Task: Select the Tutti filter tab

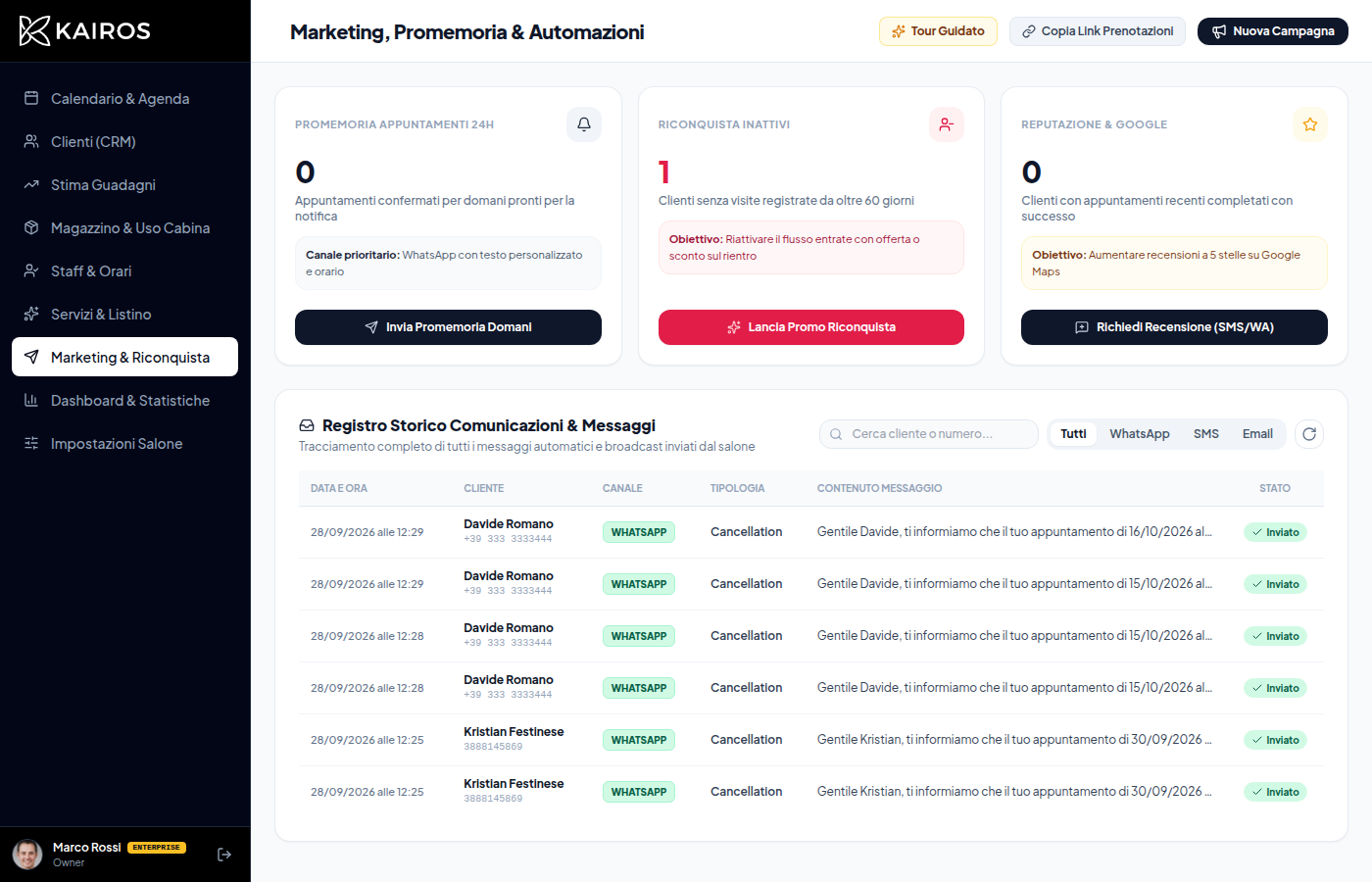Action: (1073, 434)
